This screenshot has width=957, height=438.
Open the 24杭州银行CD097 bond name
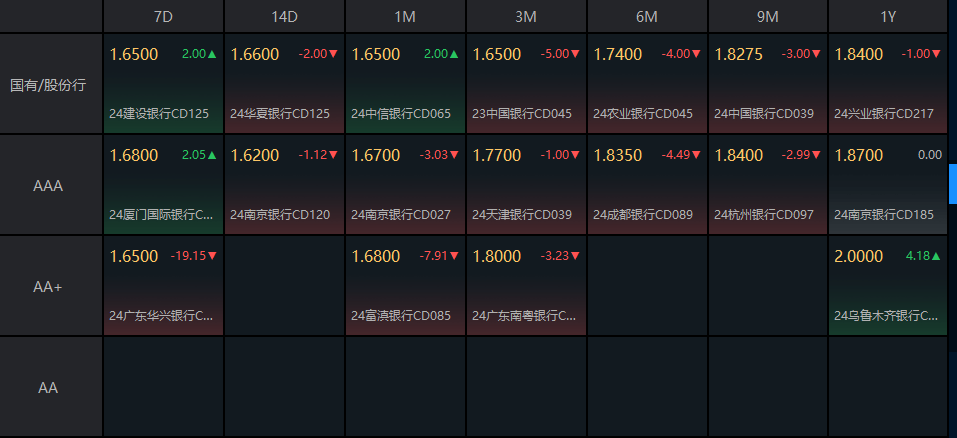[763, 214]
